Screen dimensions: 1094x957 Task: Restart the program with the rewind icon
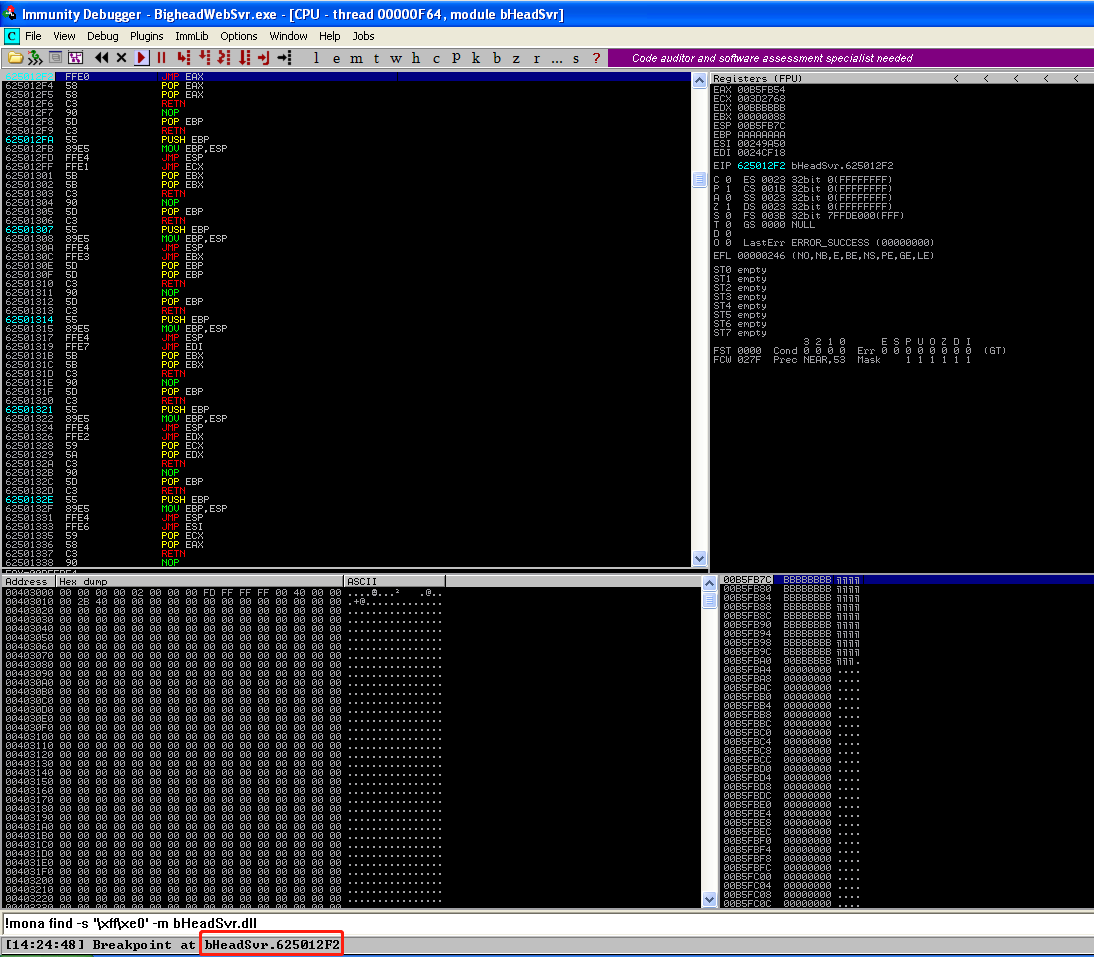(101, 58)
